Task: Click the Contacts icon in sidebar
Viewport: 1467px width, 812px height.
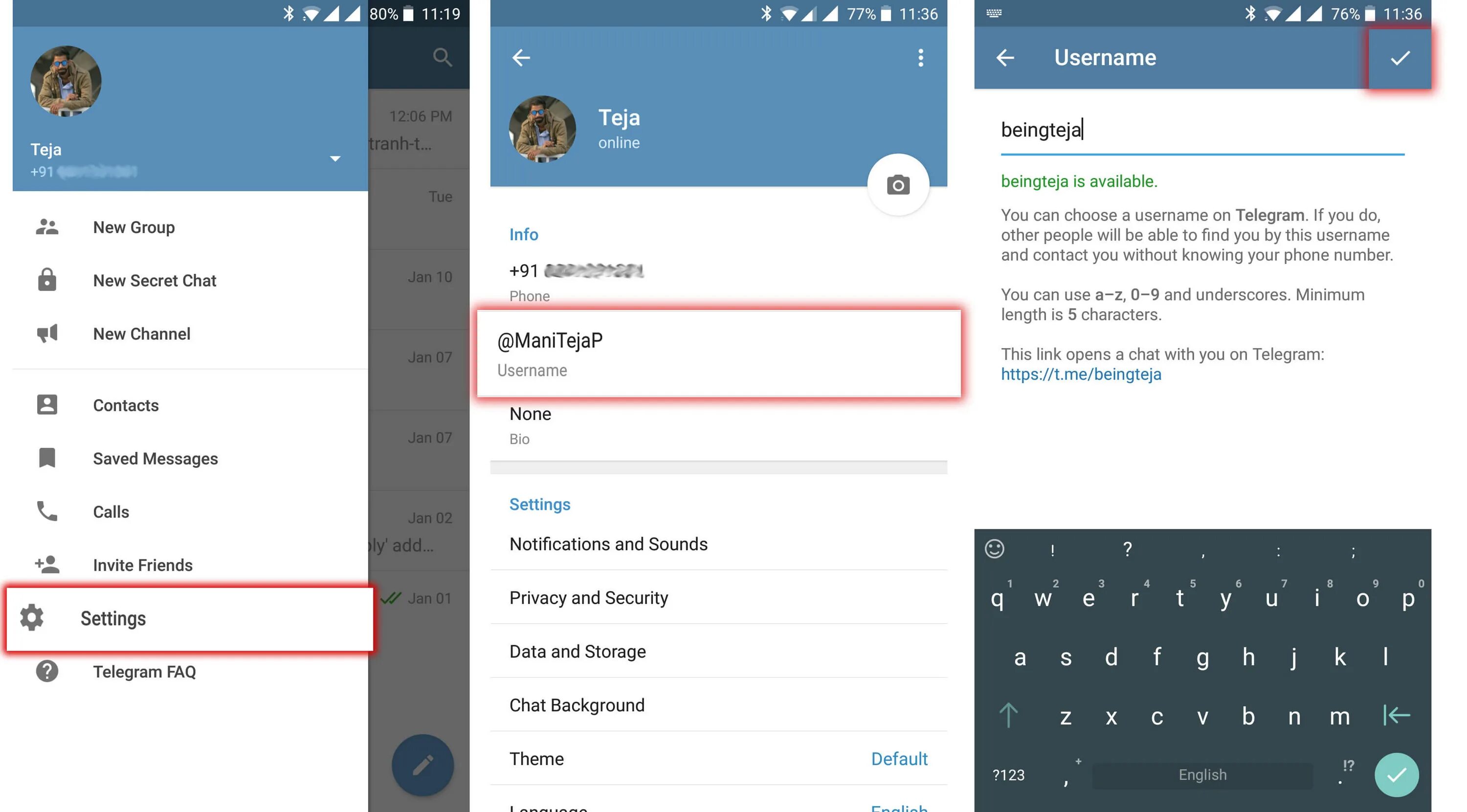Action: [46, 405]
